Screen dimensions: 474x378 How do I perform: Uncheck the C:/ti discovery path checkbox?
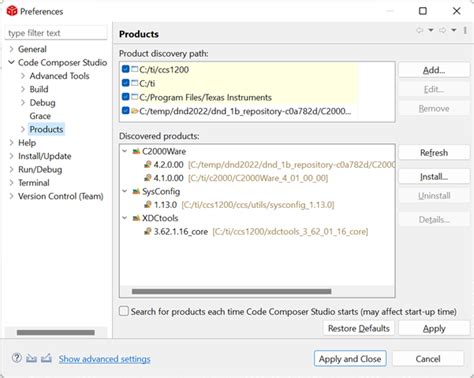pyautogui.click(x=126, y=83)
